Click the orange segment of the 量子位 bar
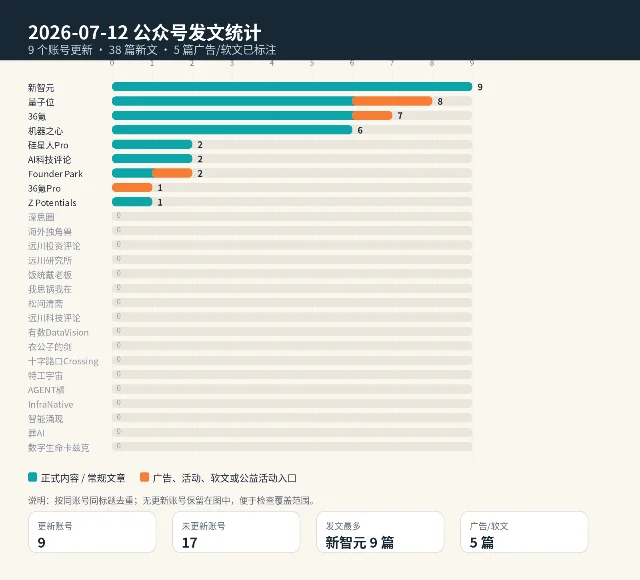This screenshot has width=640, height=580. pyautogui.click(x=392, y=101)
